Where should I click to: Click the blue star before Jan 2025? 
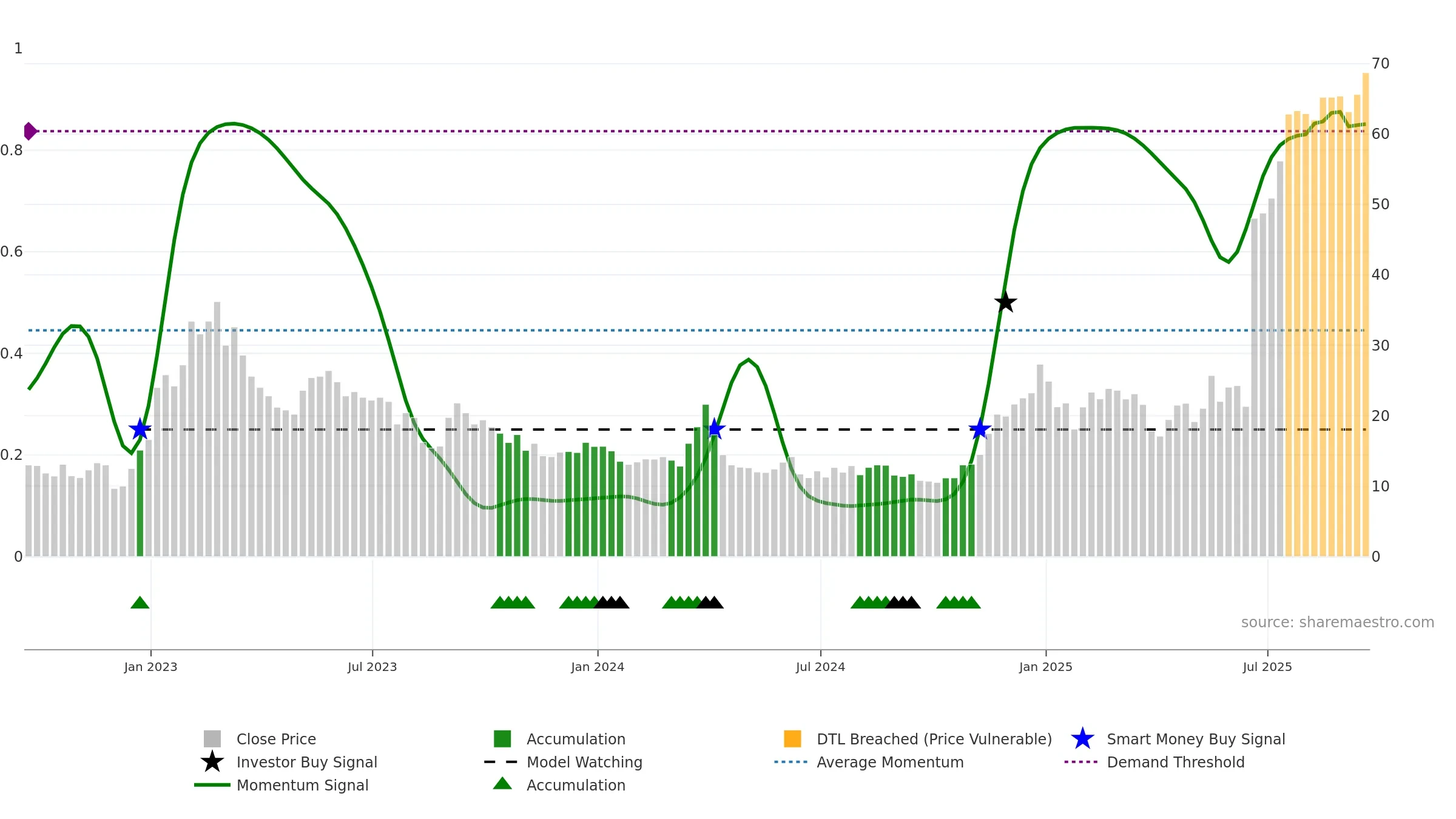(x=980, y=429)
